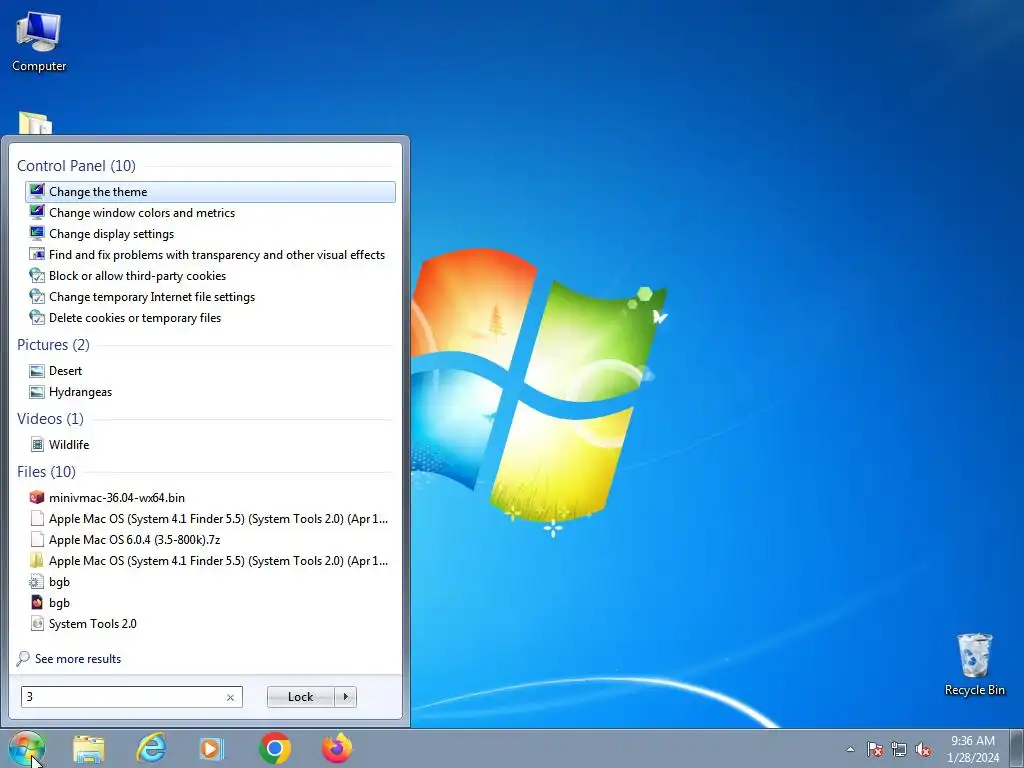Click the Desert picture icon

coord(37,371)
